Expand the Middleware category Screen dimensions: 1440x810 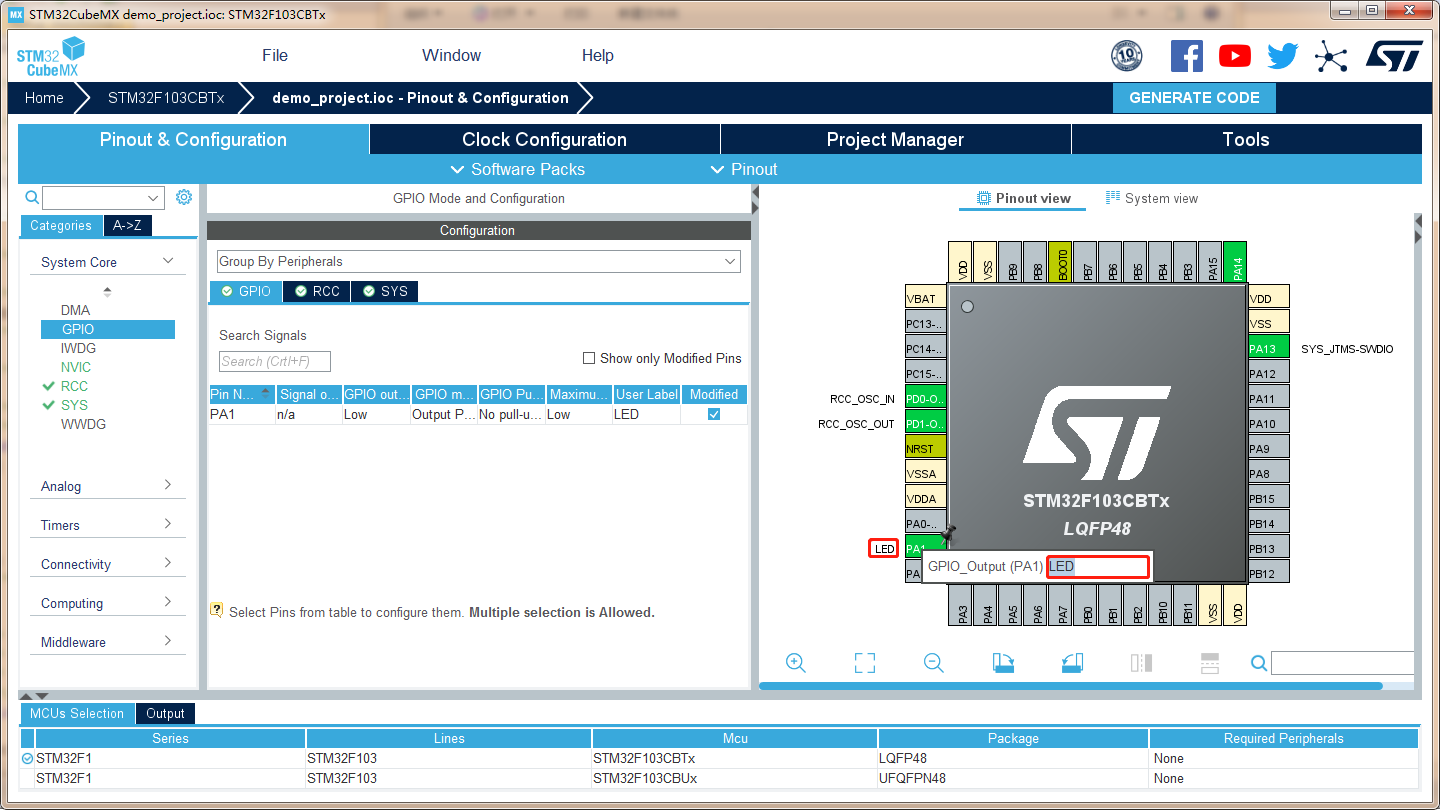click(108, 642)
